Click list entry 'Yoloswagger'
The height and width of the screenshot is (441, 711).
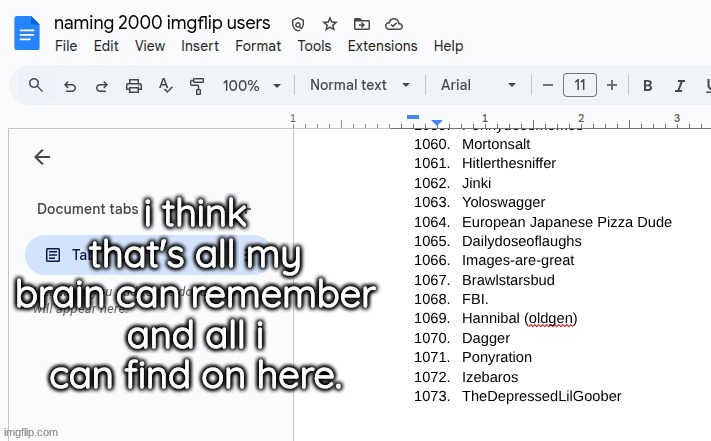click(x=503, y=202)
